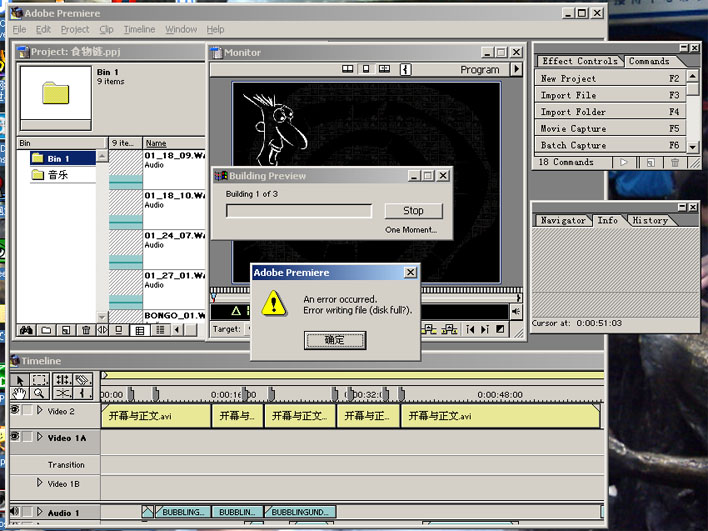Click Project bin list scroll-down arrow

102,317
